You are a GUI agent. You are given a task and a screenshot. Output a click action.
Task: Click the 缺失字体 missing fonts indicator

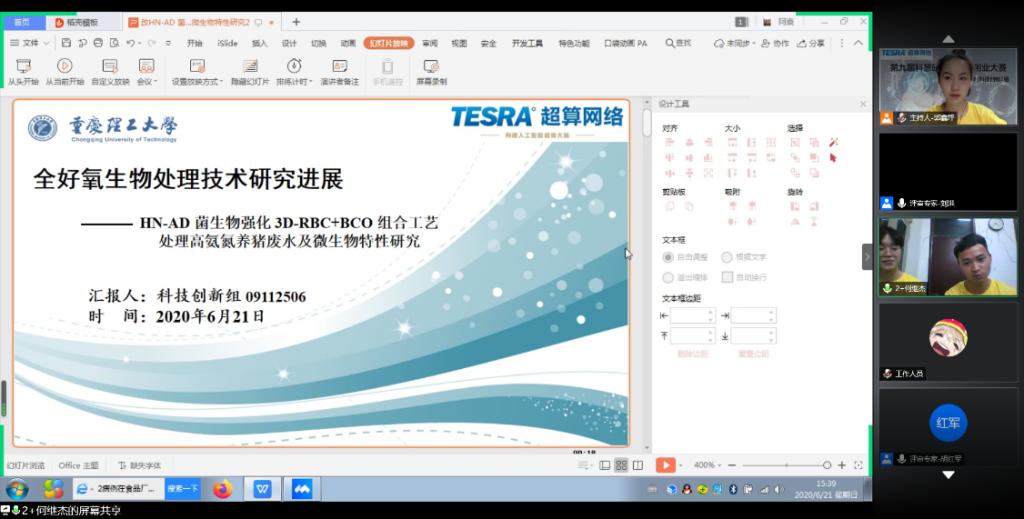tap(140, 465)
